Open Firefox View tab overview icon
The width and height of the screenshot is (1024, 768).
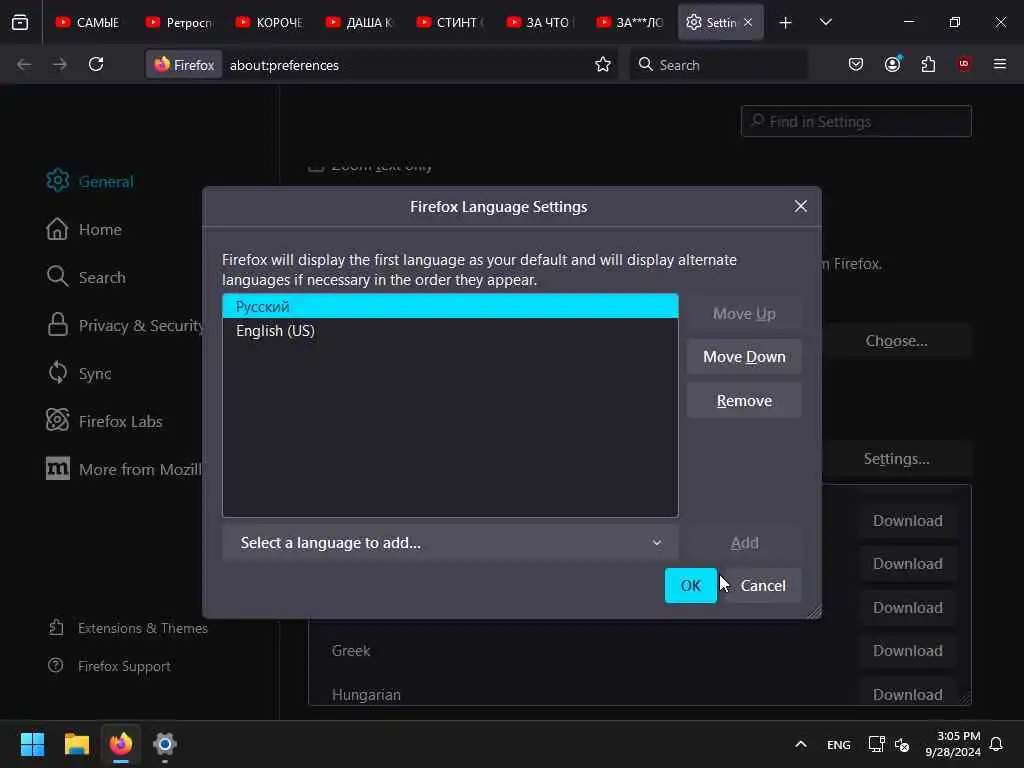pos(20,22)
